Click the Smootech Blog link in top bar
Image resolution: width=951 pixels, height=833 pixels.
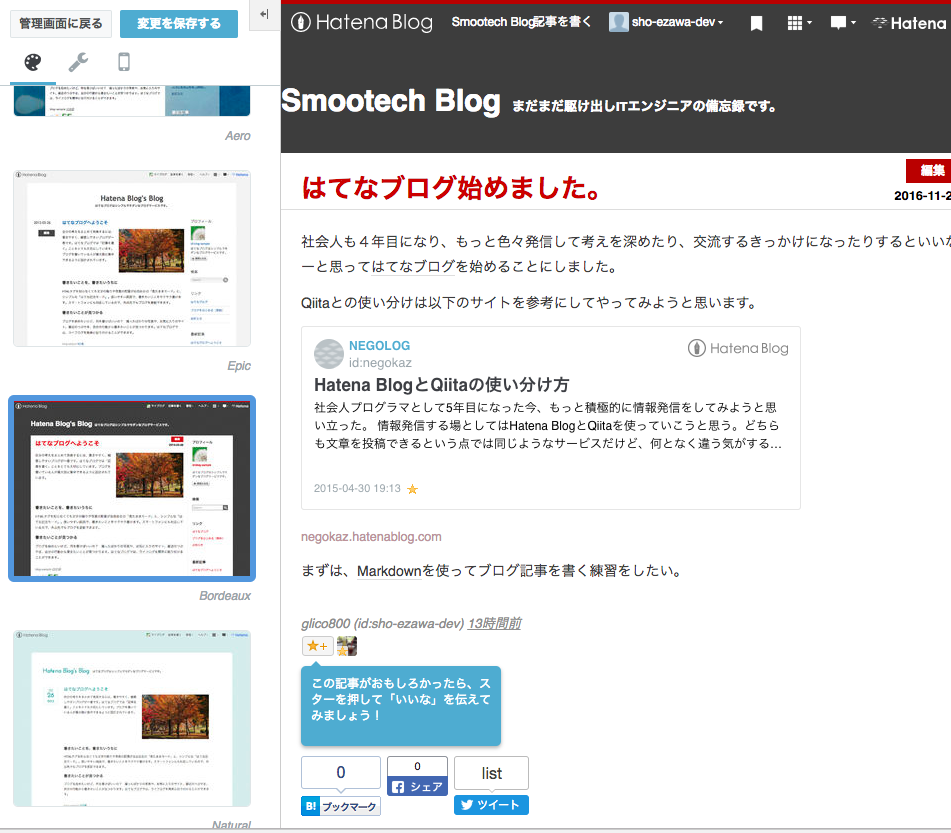(492, 22)
